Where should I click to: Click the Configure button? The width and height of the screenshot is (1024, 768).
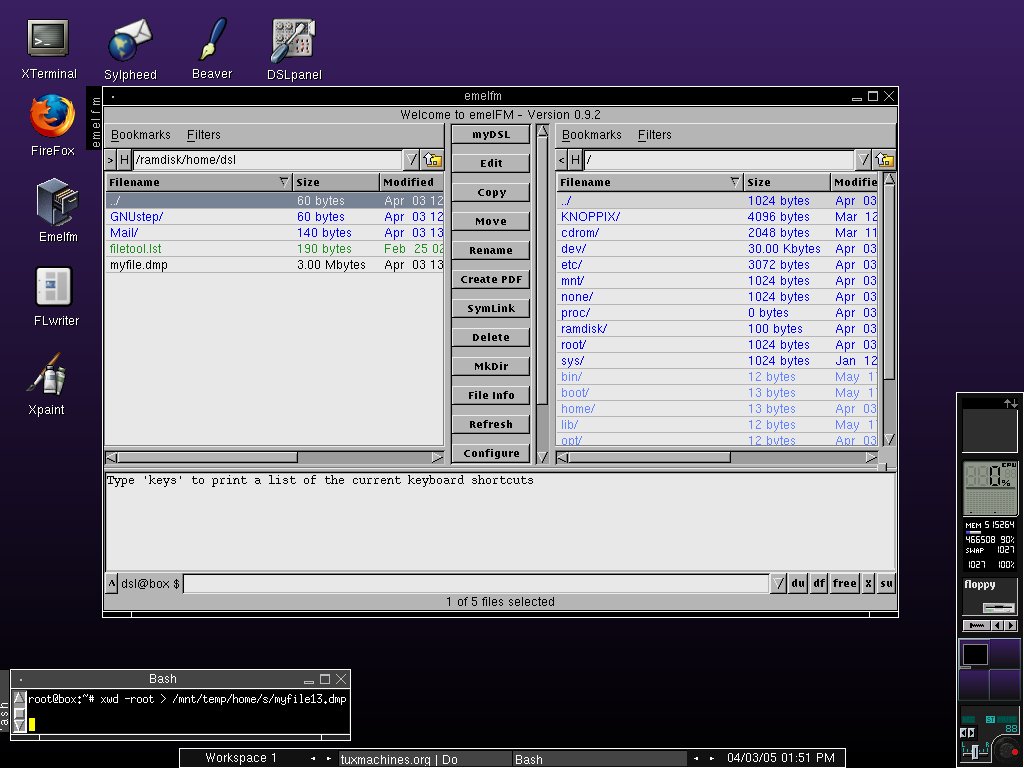click(491, 453)
